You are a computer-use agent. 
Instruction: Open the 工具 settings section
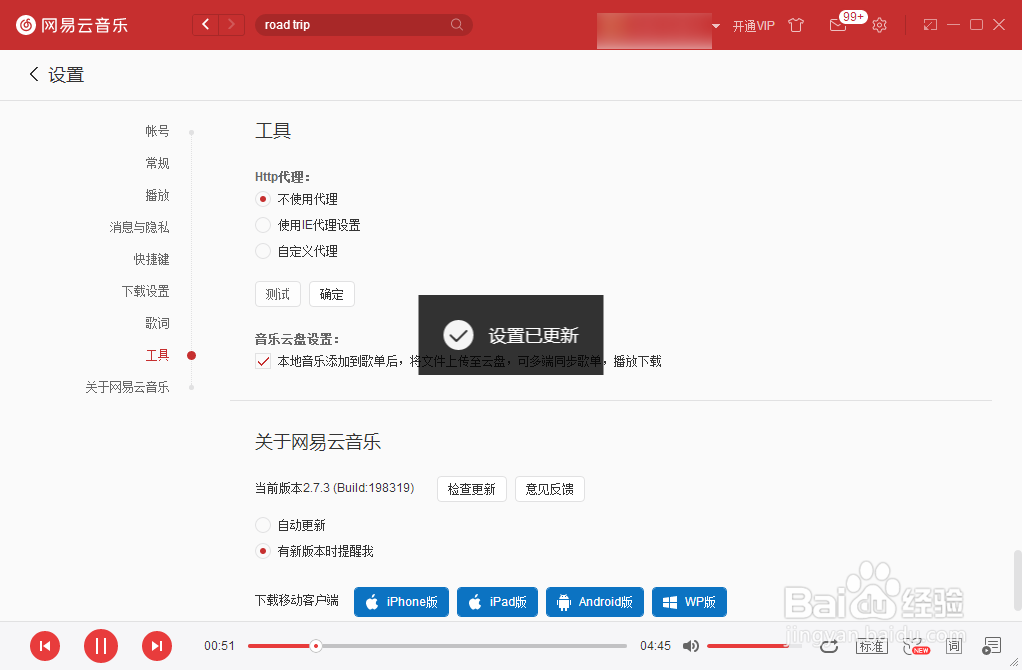[157, 355]
